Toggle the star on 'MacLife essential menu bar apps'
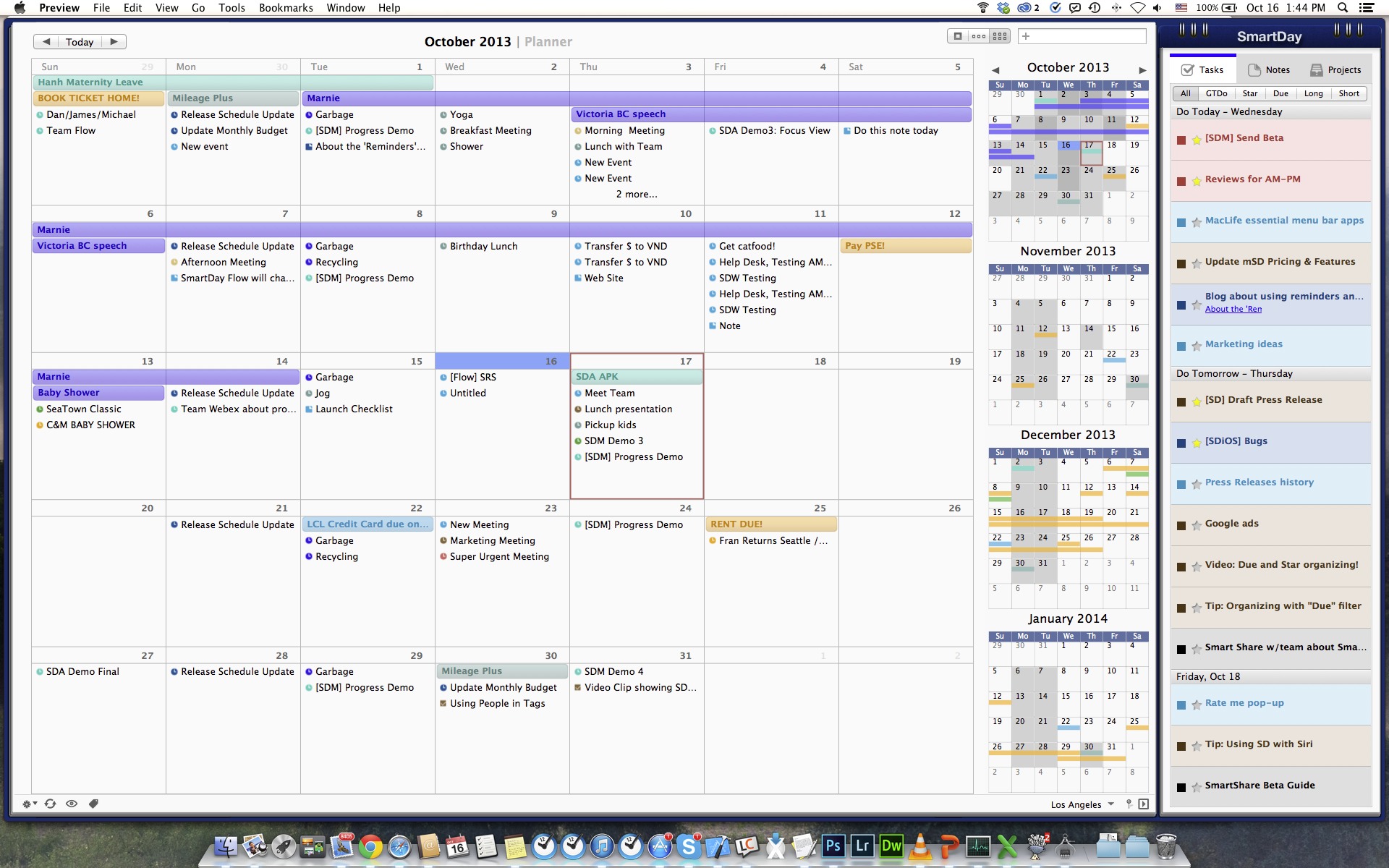The width and height of the screenshot is (1389, 868). pos(1197,223)
